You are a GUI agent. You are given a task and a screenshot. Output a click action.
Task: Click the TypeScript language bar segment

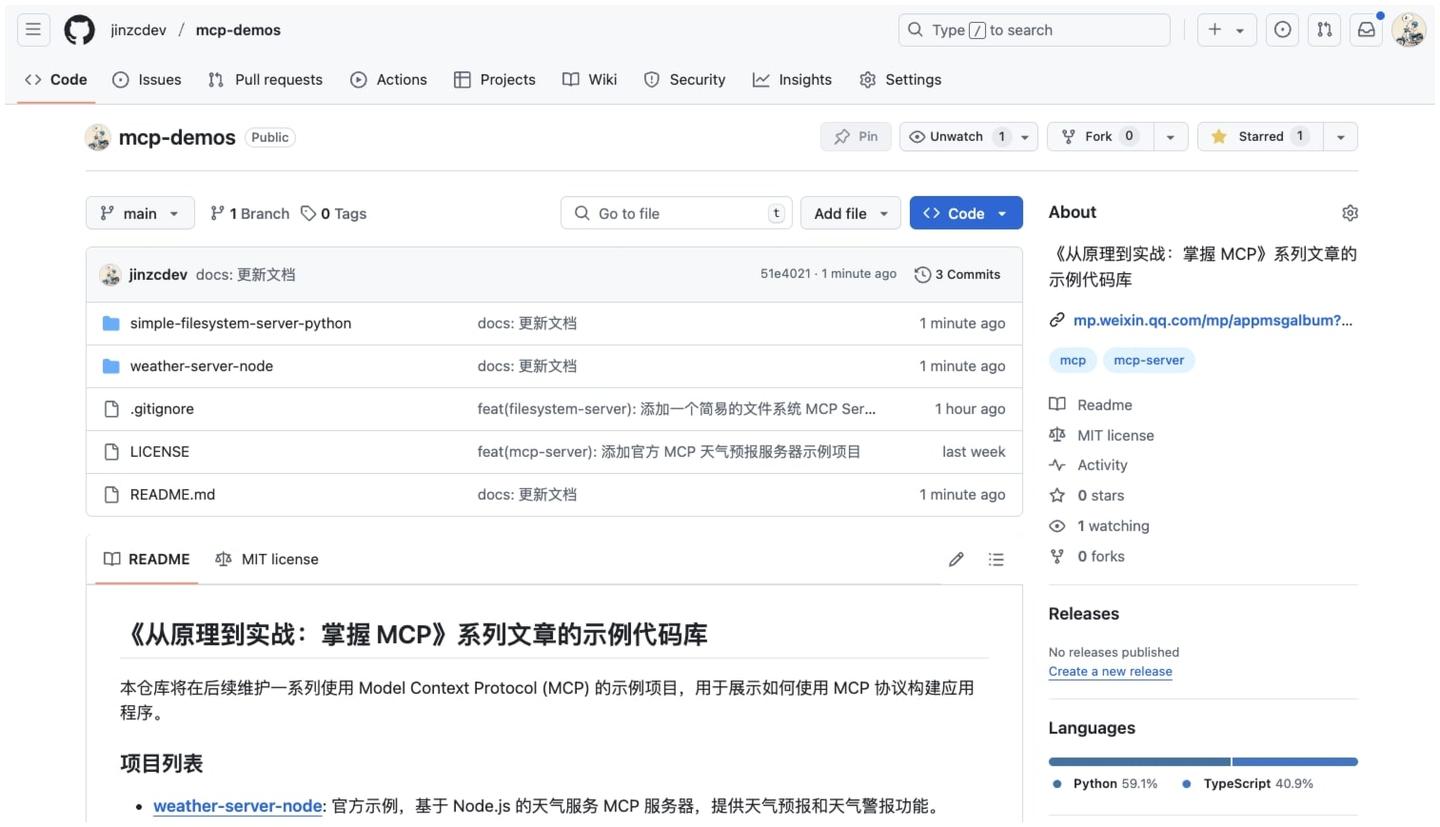[1295, 762]
